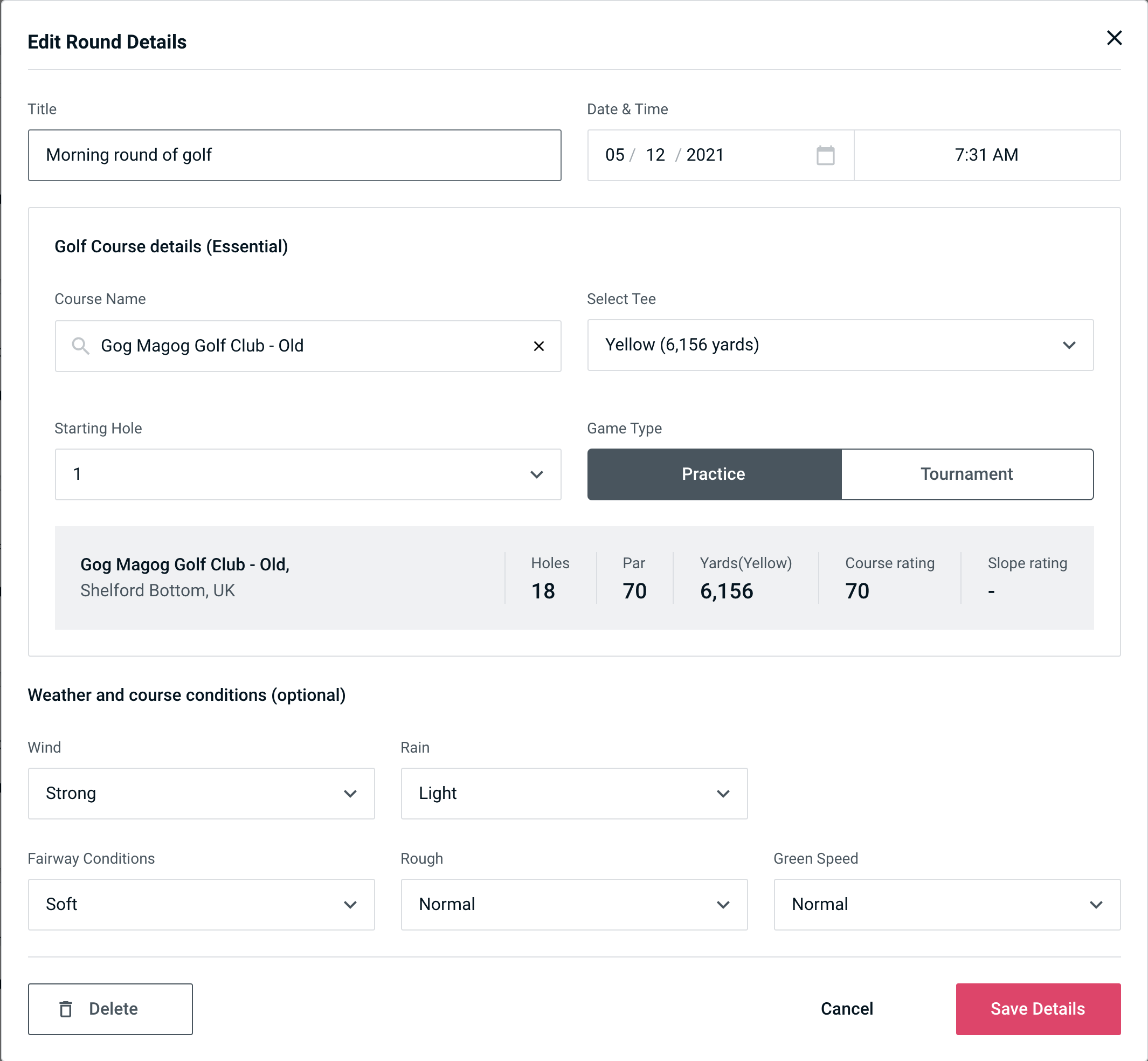1148x1061 pixels.
Task: Toggle Game Type to Practice
Action: (714, 474)
